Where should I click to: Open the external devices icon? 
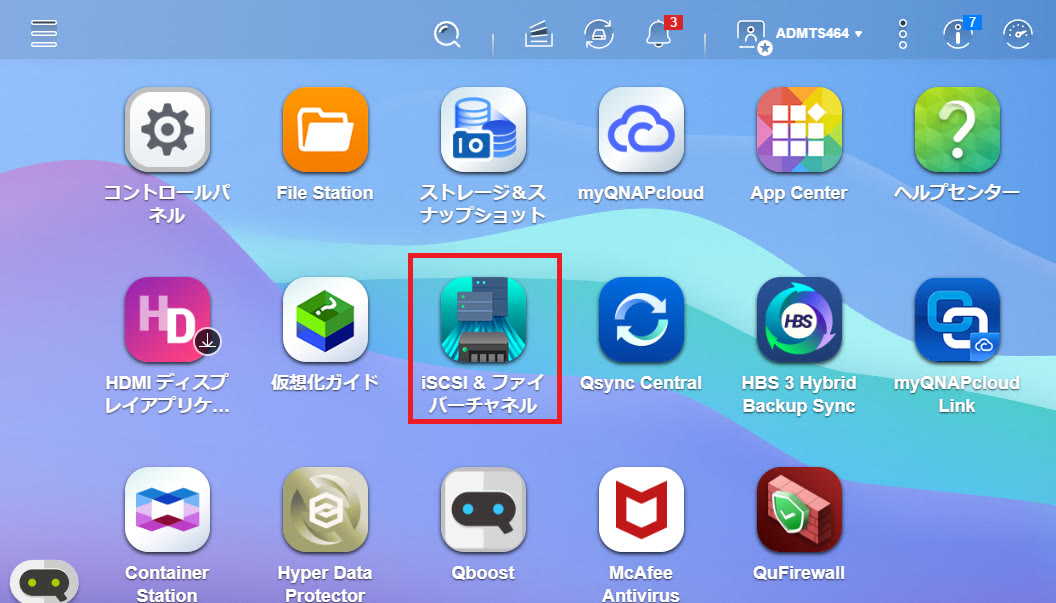(x=599, y=34)
